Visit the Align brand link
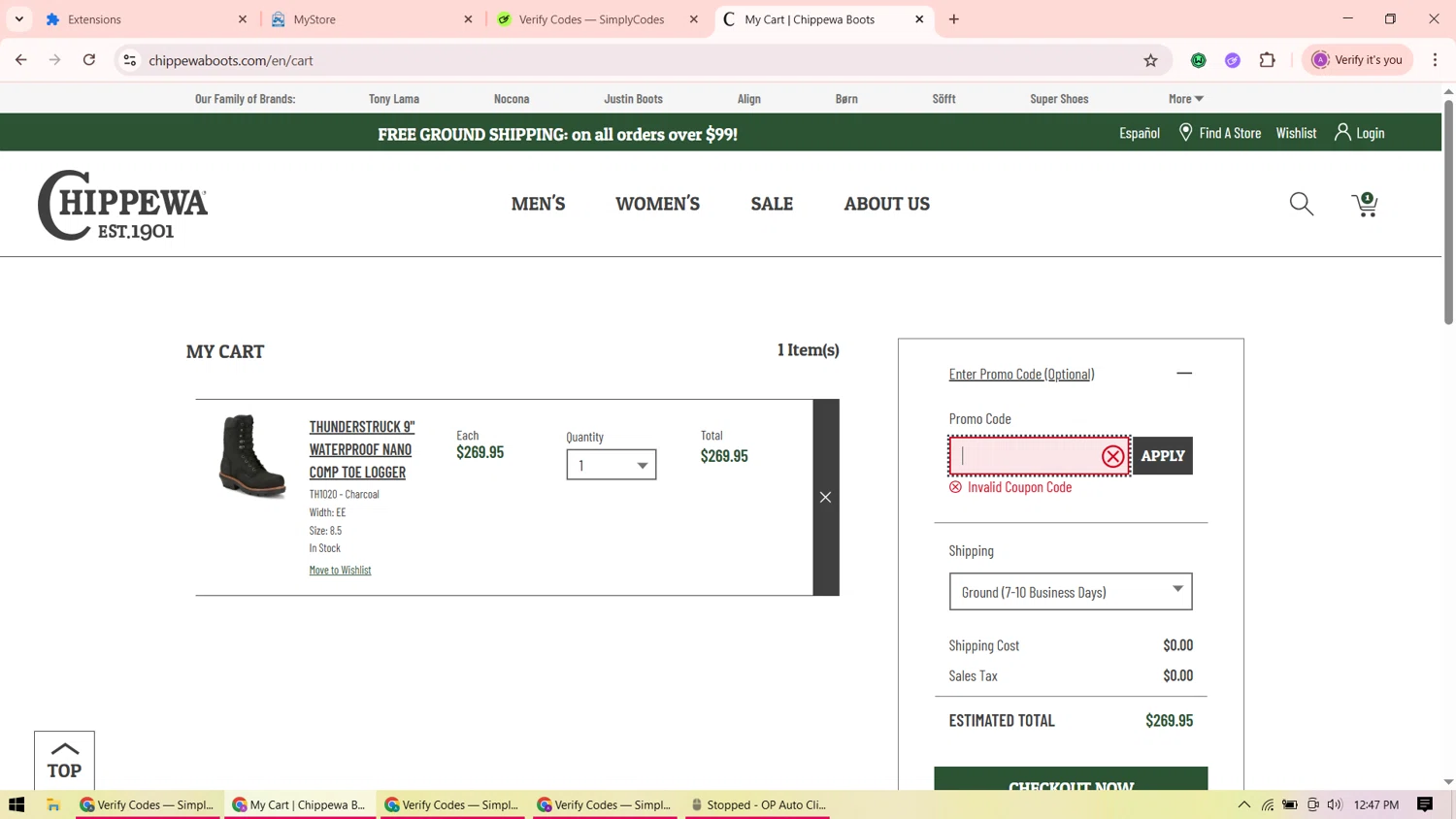 [x=749, y=99]
